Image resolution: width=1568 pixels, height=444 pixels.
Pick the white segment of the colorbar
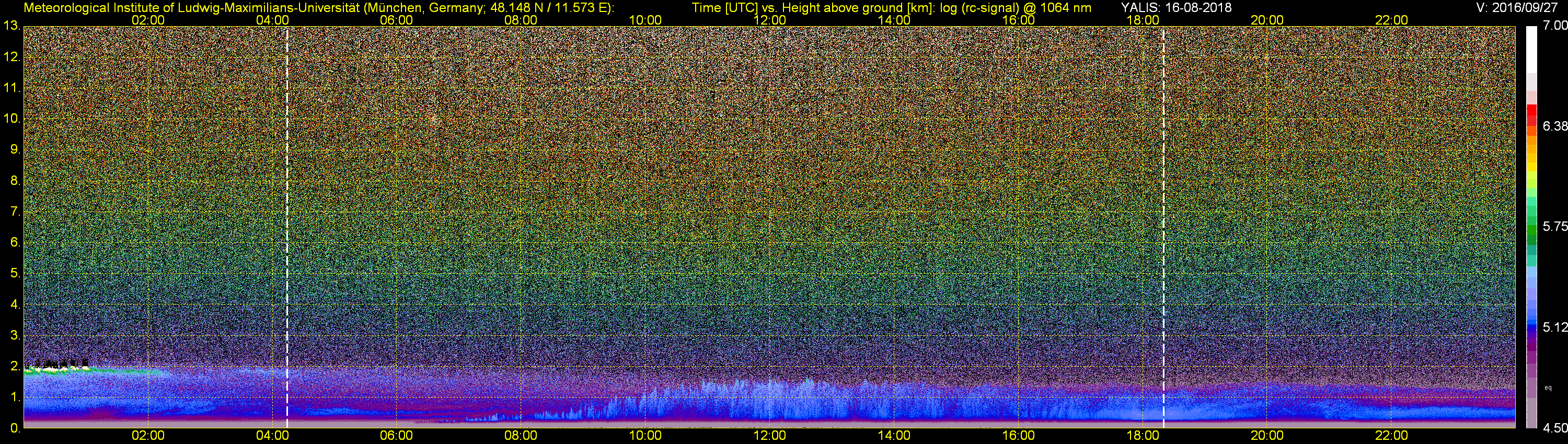[x=1531, y=49]
